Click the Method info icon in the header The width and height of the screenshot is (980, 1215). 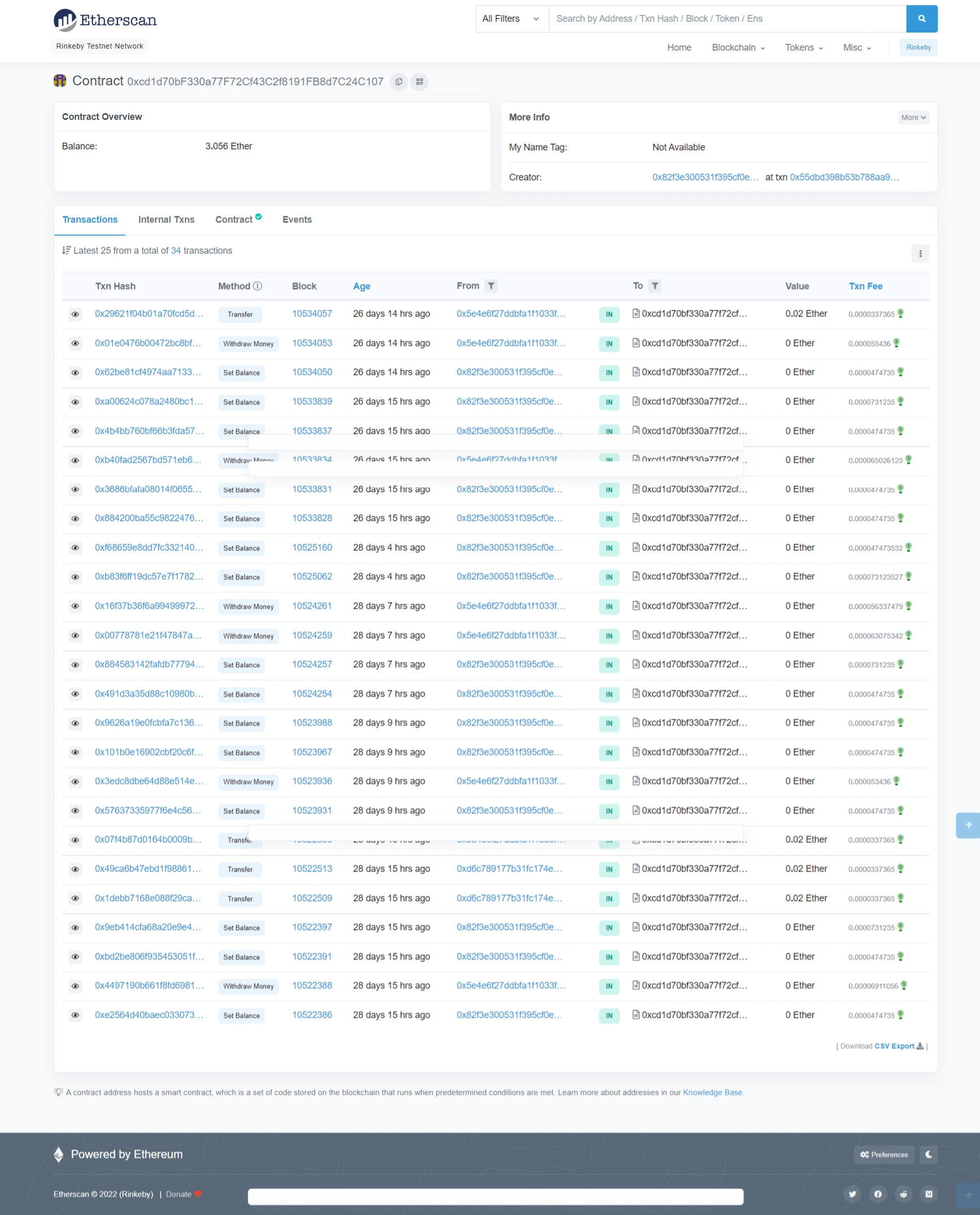click(257, 286)
